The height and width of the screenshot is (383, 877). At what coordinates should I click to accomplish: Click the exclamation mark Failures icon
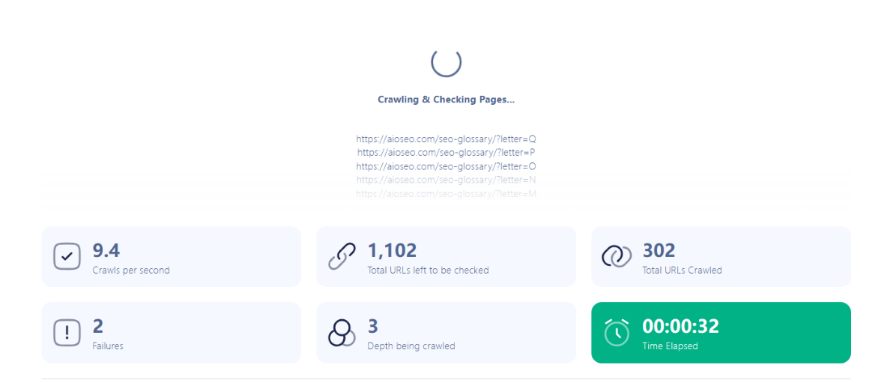click(x=67, y=333)
